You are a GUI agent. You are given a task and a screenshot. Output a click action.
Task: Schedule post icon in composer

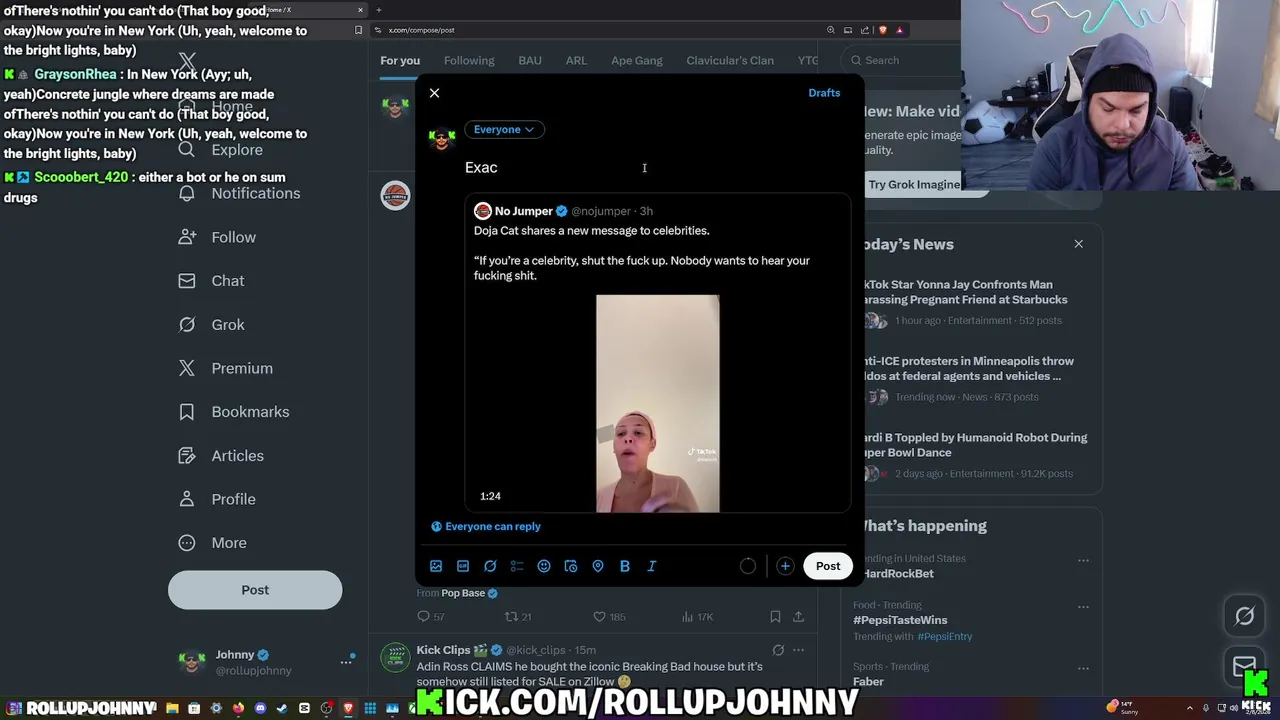(x=571, y=566)
